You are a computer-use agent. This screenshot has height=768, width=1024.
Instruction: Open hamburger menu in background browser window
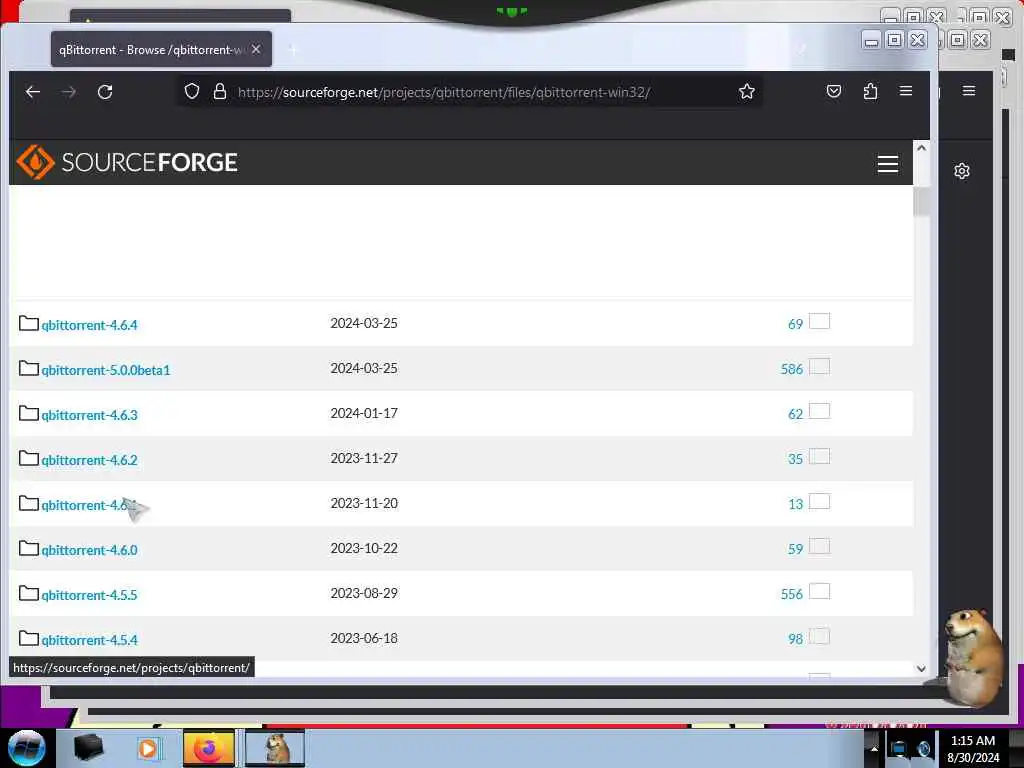[969, 91]
